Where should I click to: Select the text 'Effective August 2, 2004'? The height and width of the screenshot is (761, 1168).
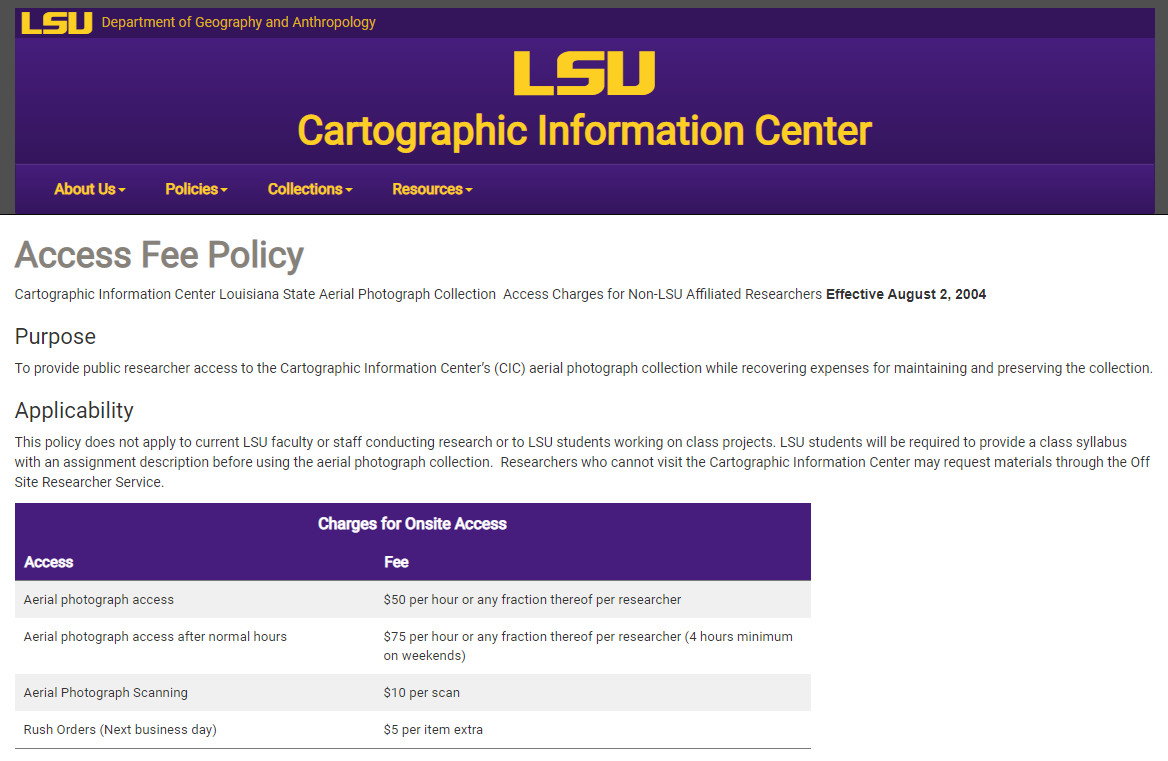tap(906, 294)
